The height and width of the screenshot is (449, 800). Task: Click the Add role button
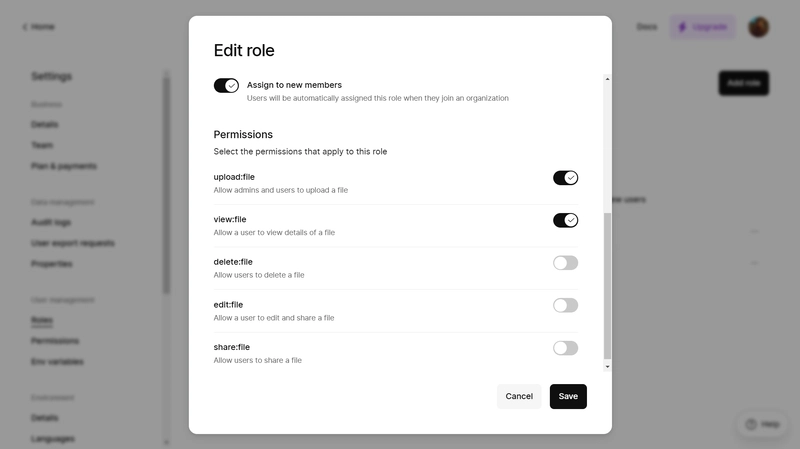[743, 83]
